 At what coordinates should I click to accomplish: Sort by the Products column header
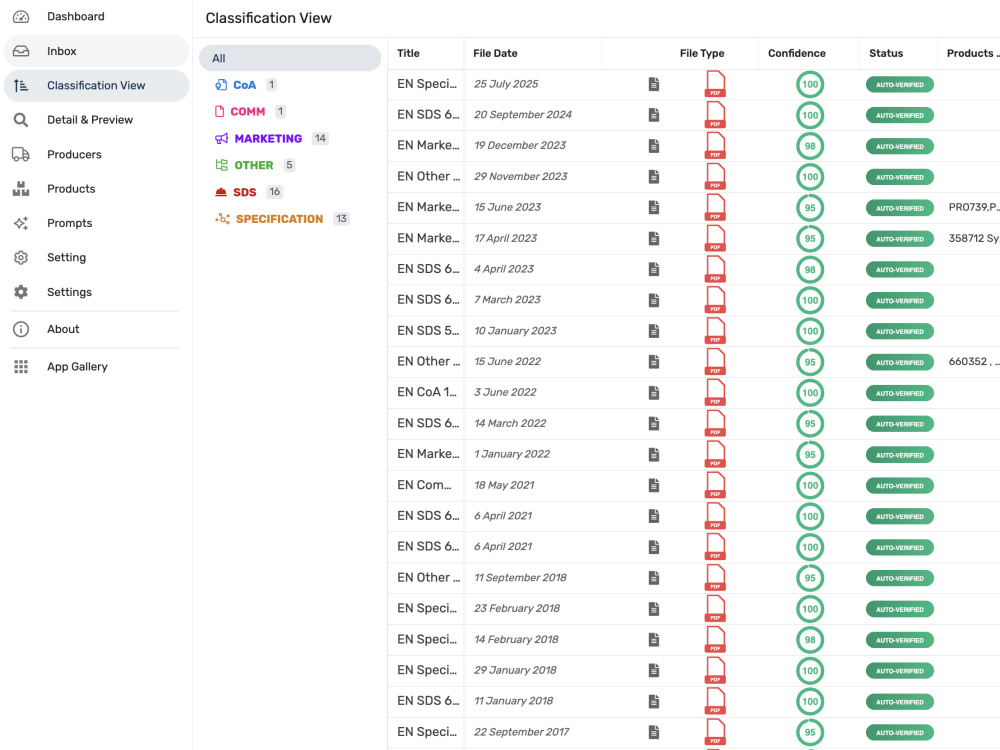pyautogui.click(x=973, y=54)
